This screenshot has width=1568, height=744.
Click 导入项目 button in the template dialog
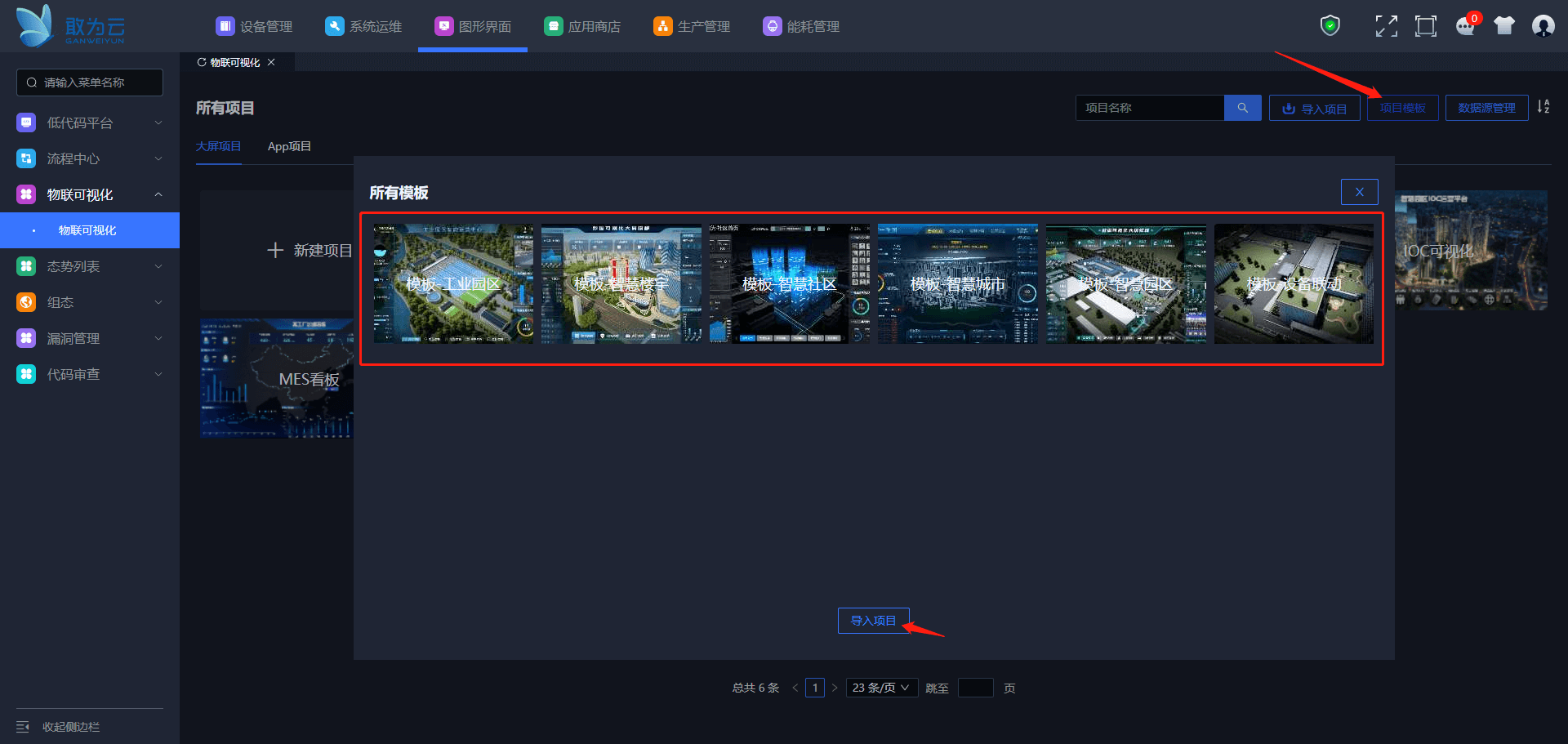tap(873, 621)
